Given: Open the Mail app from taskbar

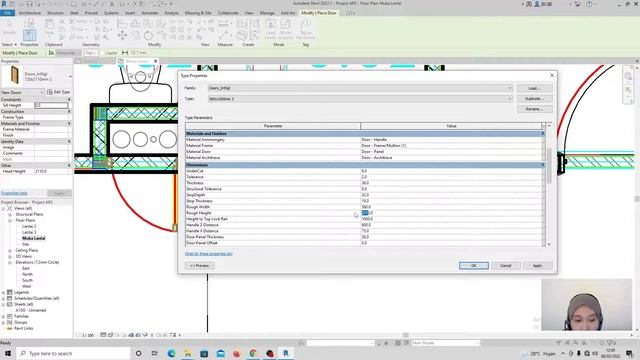Looking at the screenshot, I should click(x=220, y=353).
